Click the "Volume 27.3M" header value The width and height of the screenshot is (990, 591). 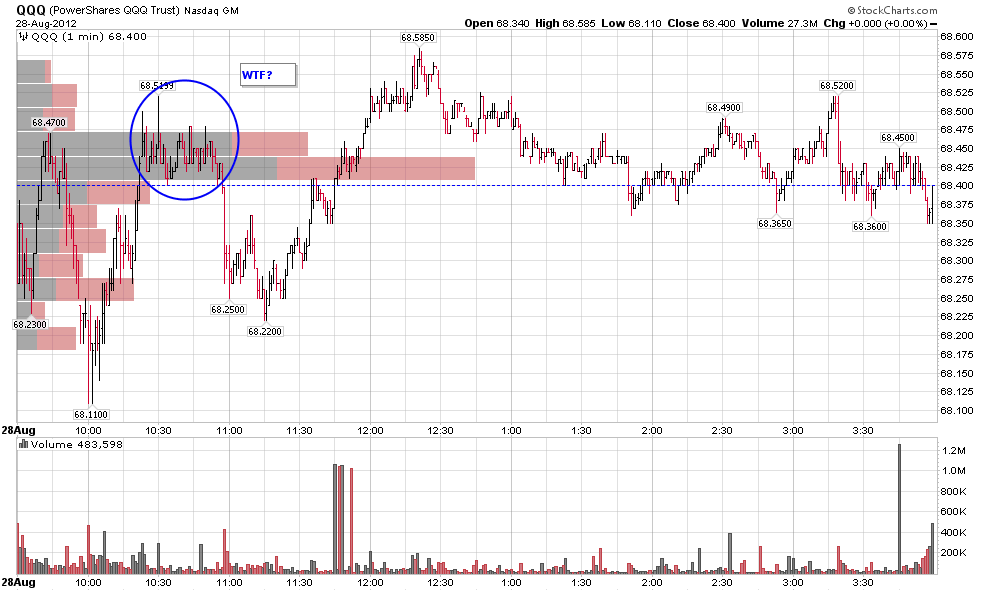click(x=780, y=23)
